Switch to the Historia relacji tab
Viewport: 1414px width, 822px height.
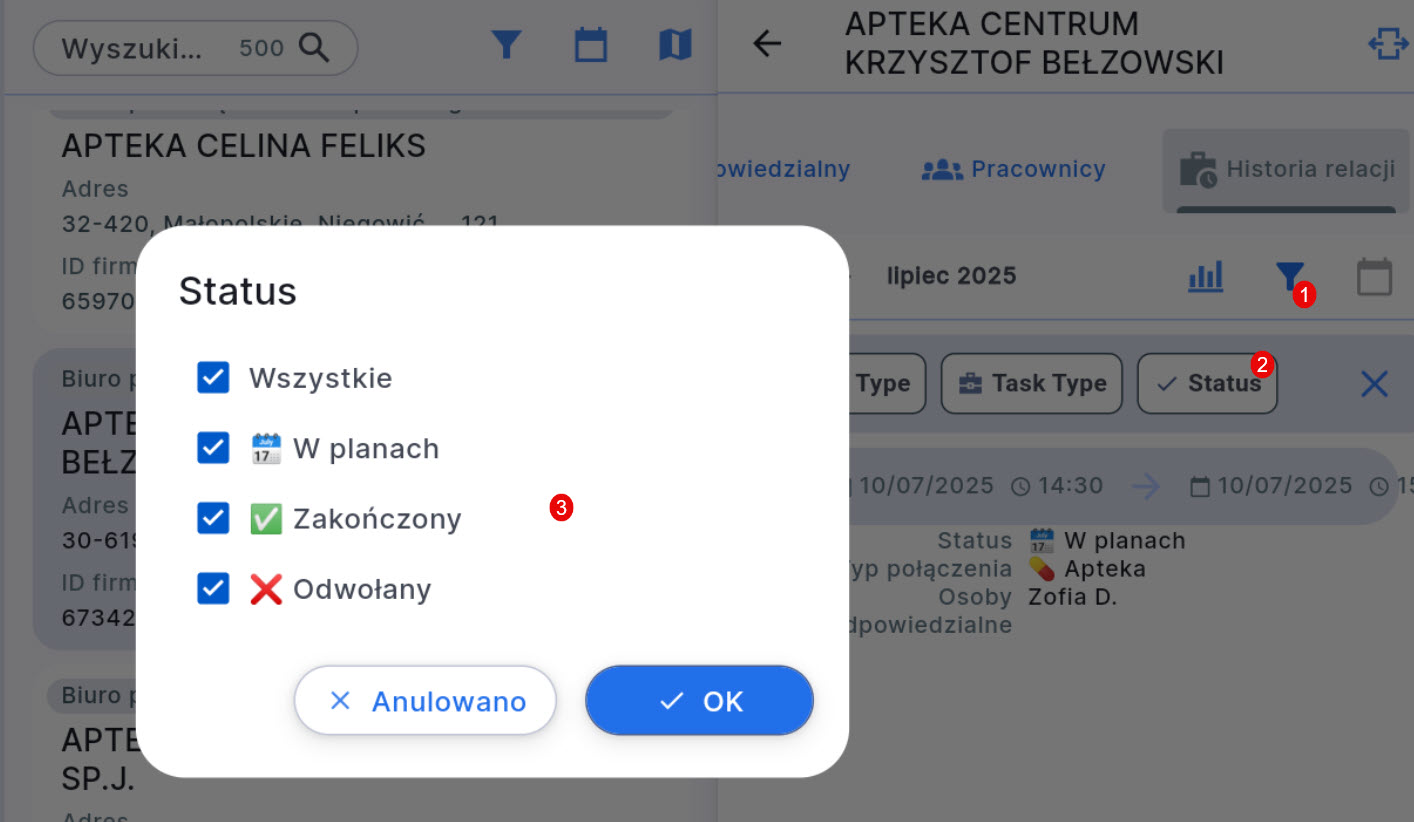(x=1285, y=169)
